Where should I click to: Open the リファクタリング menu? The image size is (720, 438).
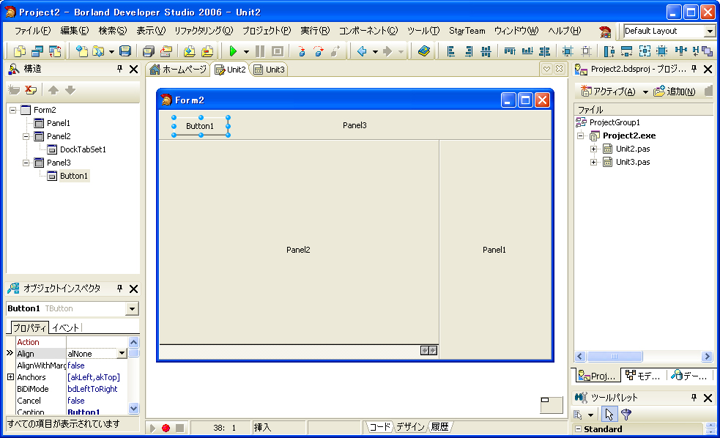pyautogui.click(x=203, y=31)
